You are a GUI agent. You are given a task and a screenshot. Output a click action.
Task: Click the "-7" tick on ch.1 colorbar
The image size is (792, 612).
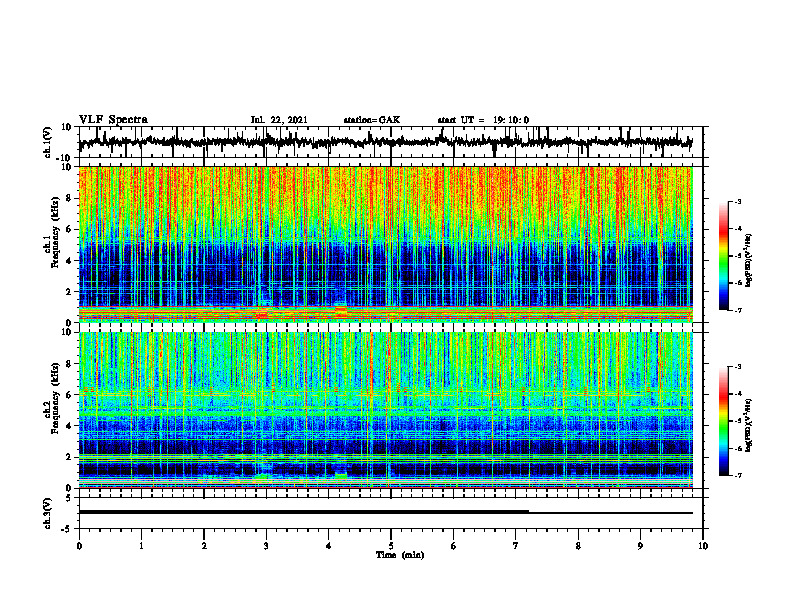coord(737,310)
